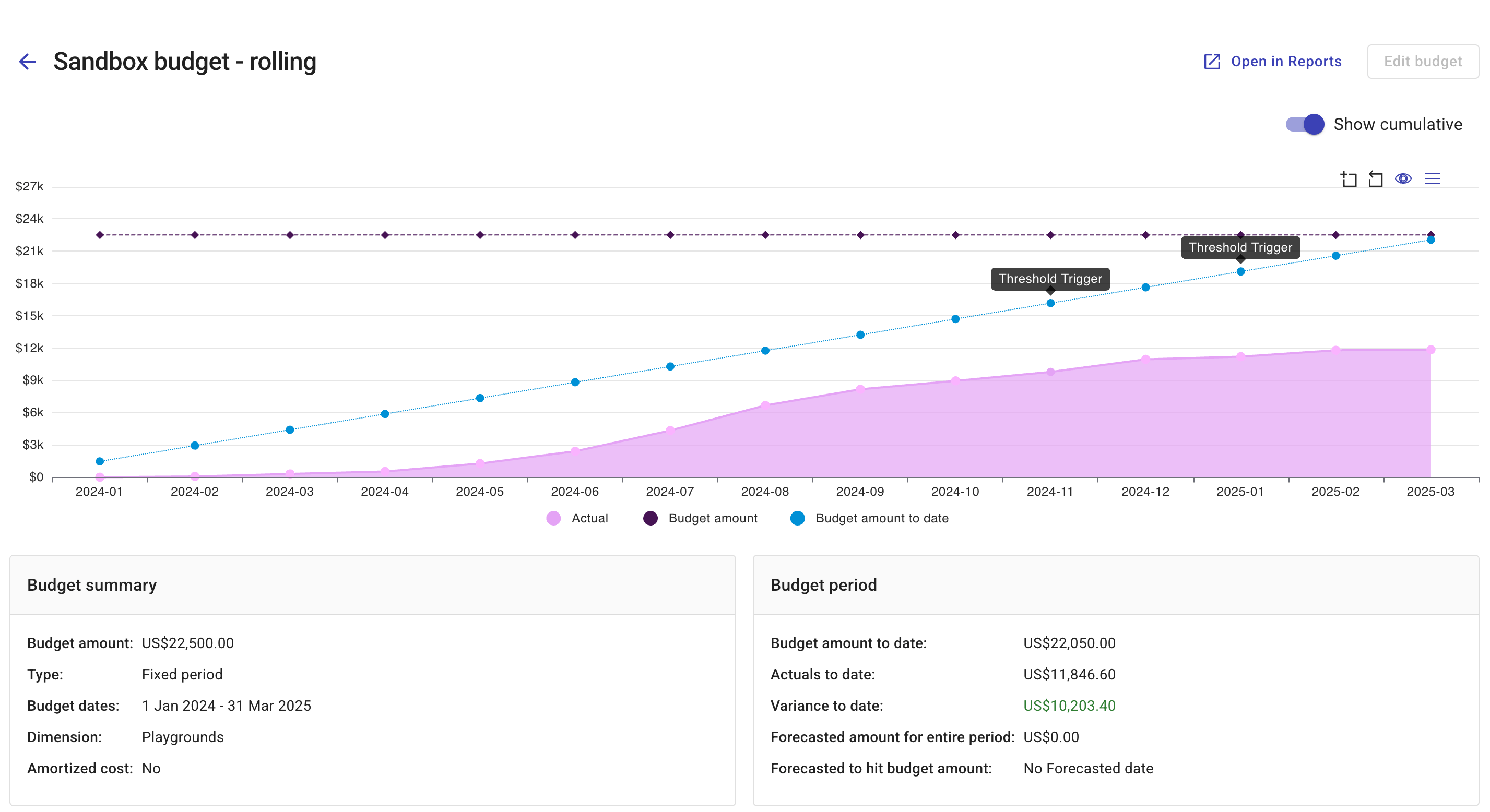1490x812 pixels.
Task: Toggle the Budget amount legend entry
Action: pyautogui.click(x=712, y=518)
